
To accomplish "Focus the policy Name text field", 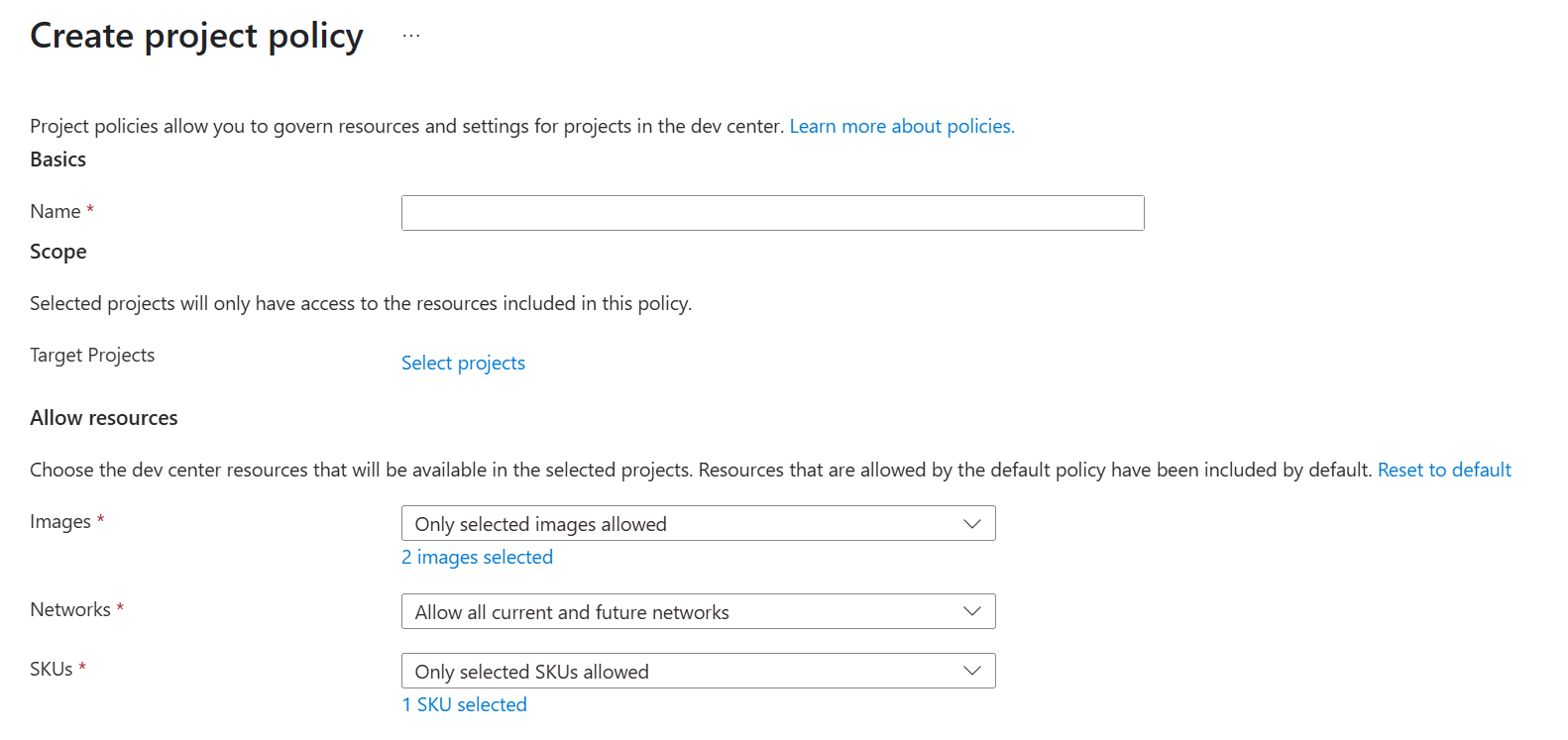I will pyautogui.click(x=772, y=213).
